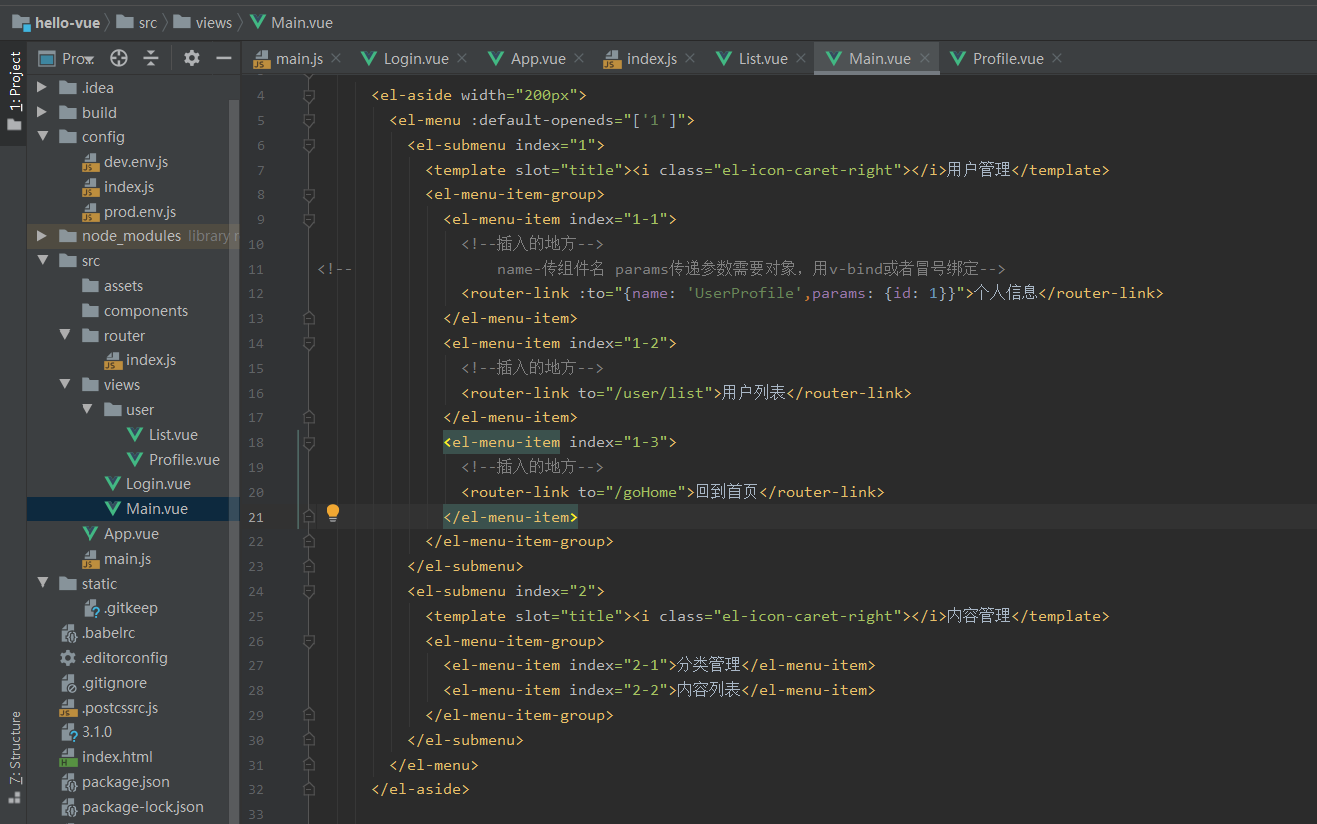Open Project panel settings gear
Image resolution: width=1317 pixels, height=824 pixels.
[192, 58]
